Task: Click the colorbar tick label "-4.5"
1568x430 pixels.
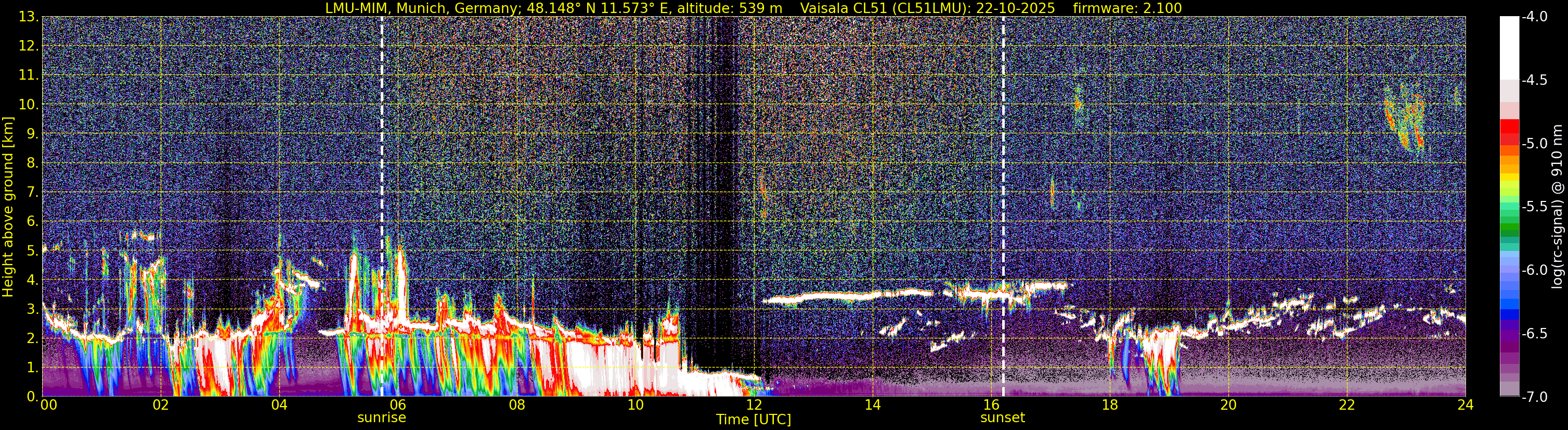Action: point(1534,80)
